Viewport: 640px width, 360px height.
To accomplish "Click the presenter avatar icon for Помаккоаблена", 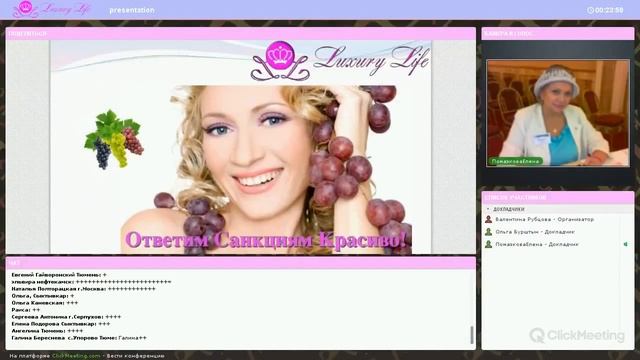I will coord(488,244).
